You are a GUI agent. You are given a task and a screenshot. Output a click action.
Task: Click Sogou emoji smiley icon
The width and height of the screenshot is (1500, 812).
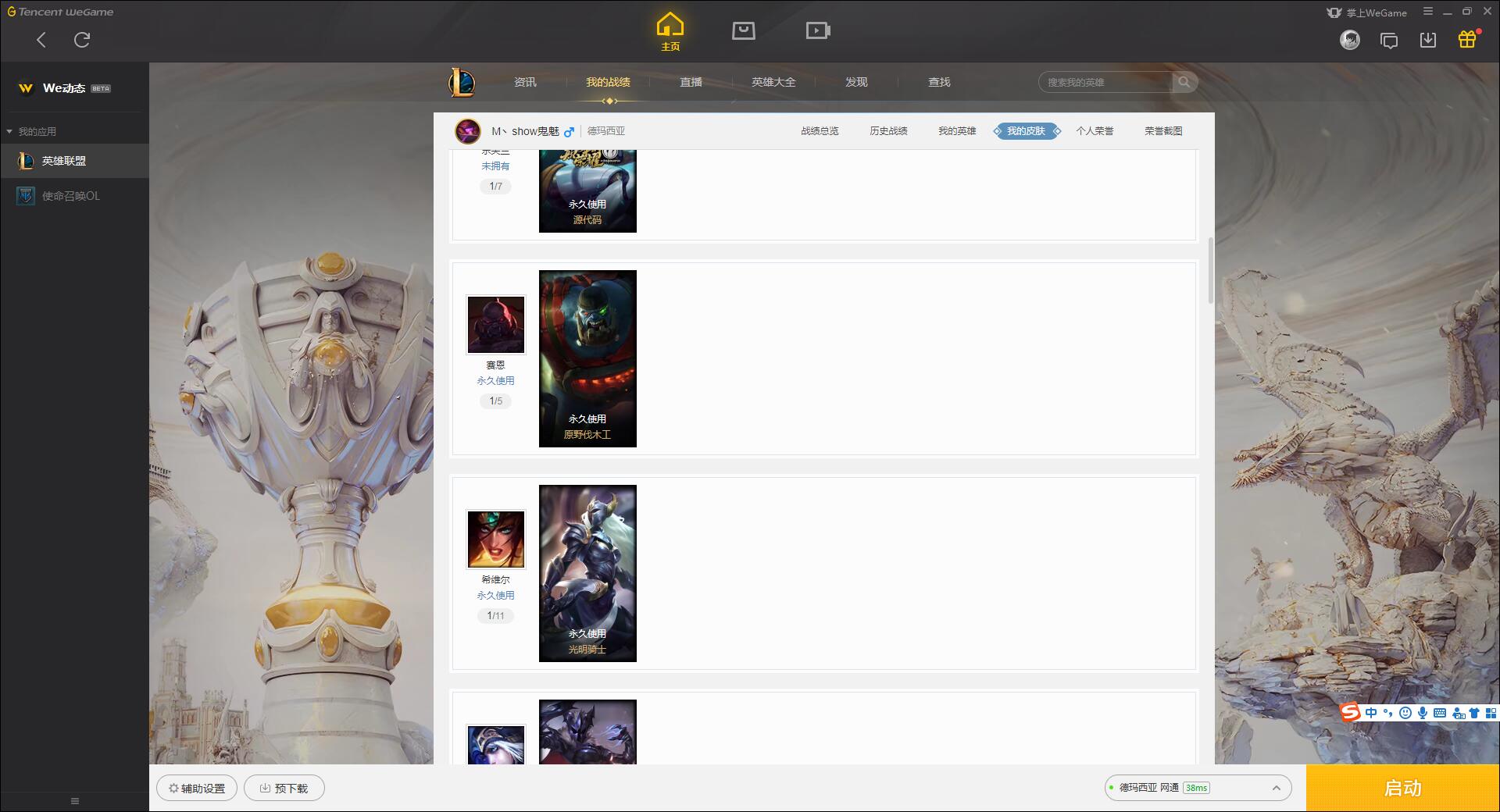(1405, 713)
